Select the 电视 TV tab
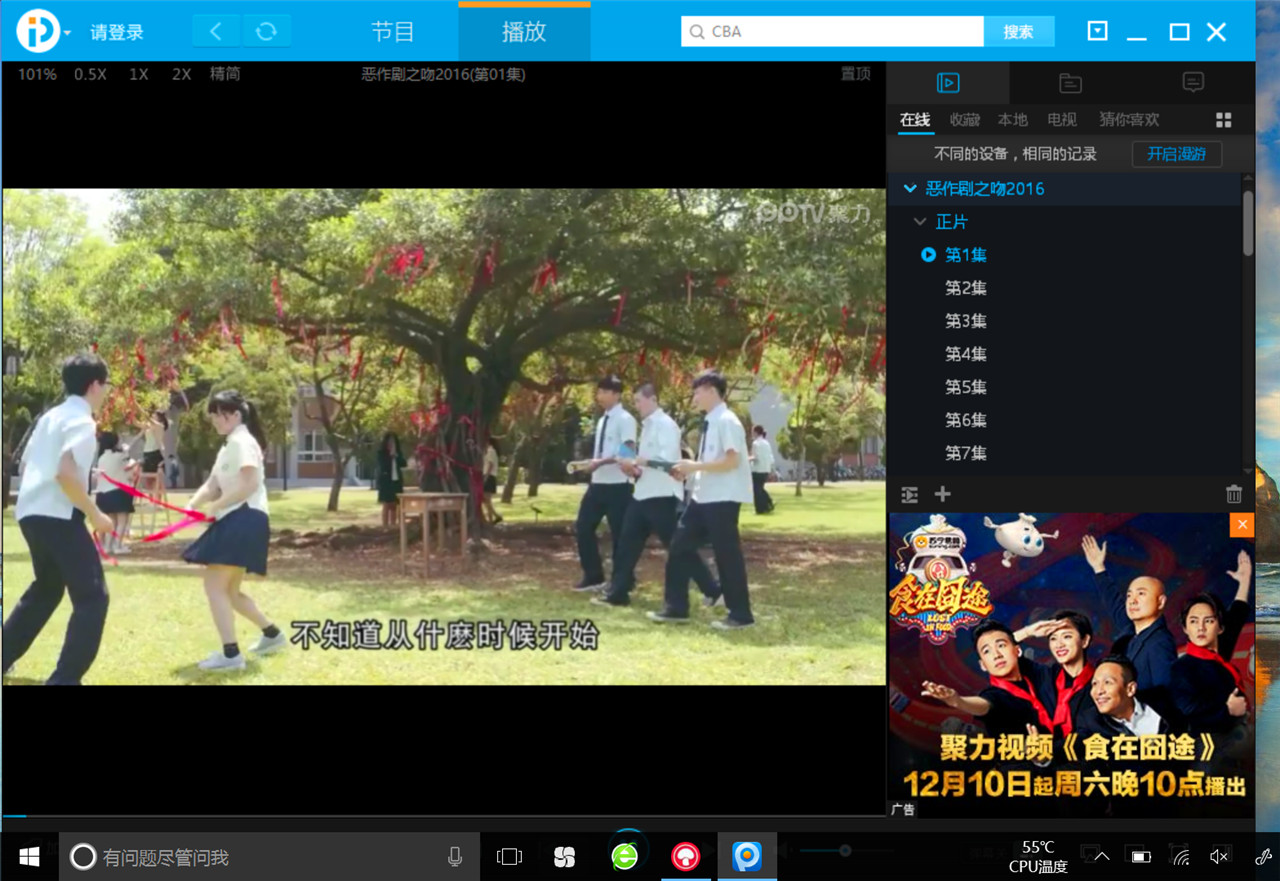 (1062, 120)
